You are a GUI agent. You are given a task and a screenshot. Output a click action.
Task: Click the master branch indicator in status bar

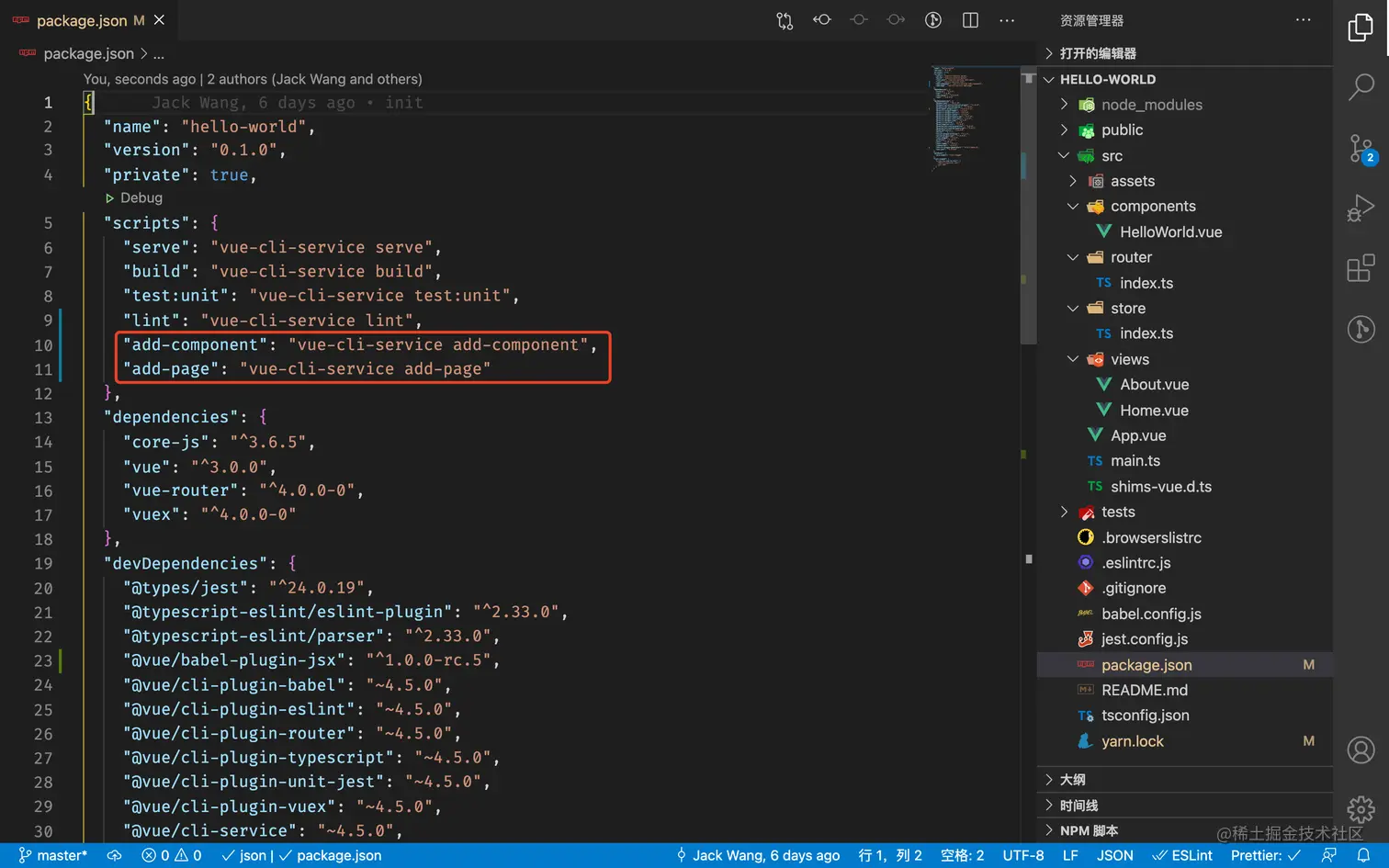pos(53,855)
